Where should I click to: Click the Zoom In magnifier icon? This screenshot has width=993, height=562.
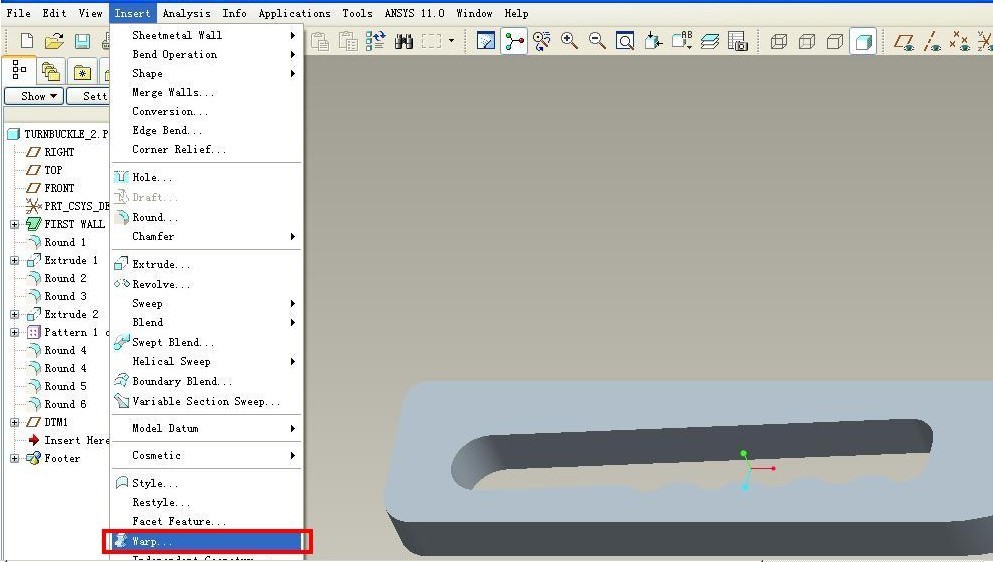(569, 41)
